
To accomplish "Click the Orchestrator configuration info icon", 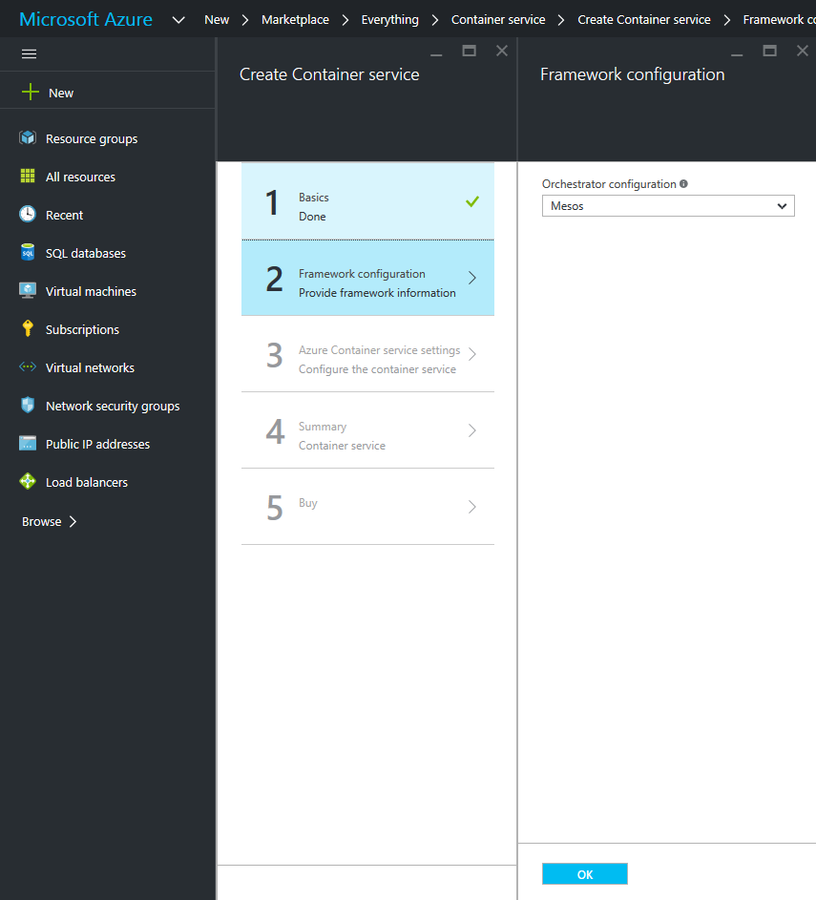I will tap(683, 184).
